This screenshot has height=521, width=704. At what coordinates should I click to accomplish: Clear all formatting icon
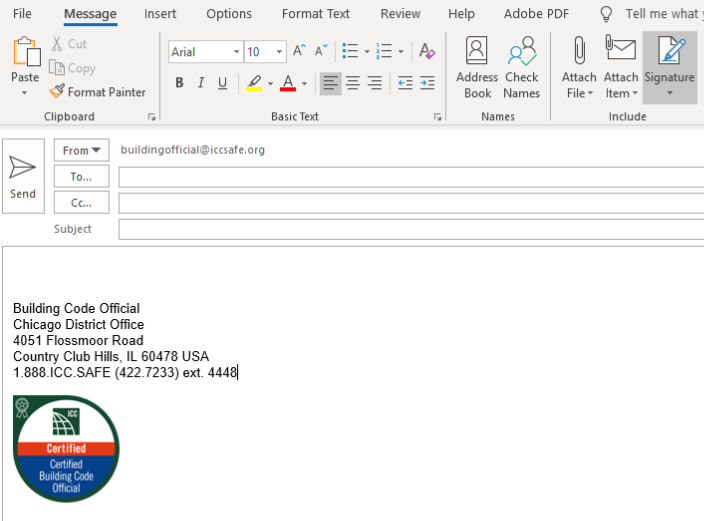click(427, 51)
